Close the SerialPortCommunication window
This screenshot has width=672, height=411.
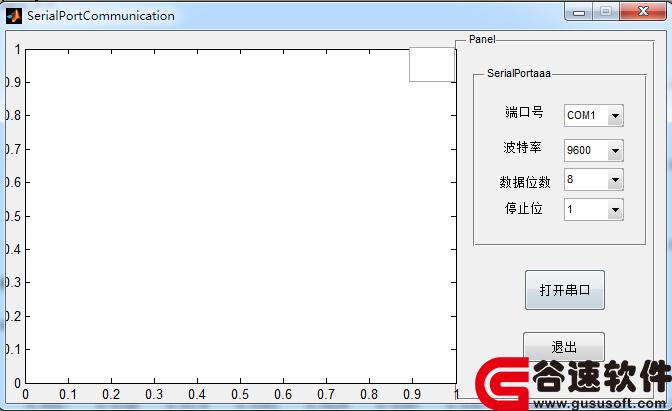point(643,12)
